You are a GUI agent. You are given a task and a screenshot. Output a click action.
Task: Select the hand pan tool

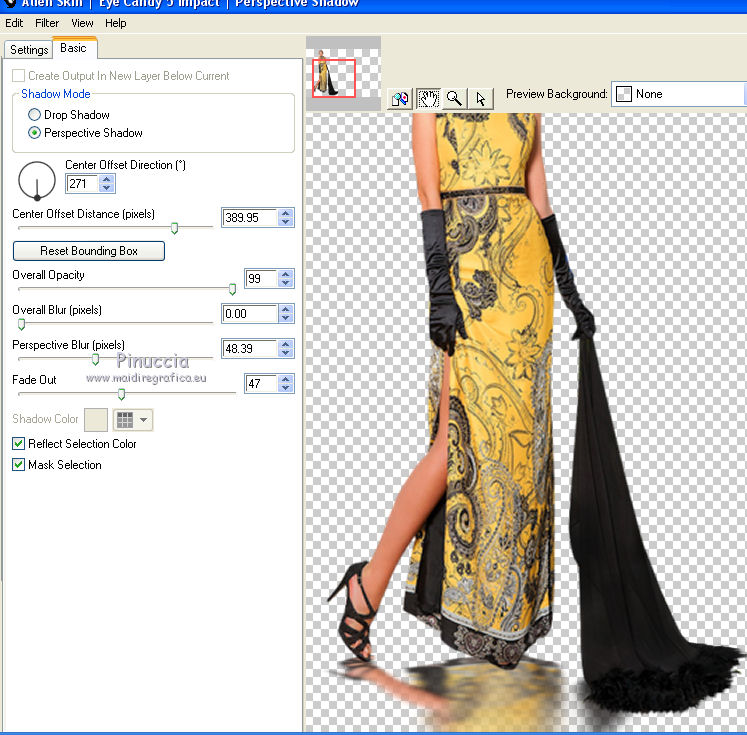click(x=428, y=99)
